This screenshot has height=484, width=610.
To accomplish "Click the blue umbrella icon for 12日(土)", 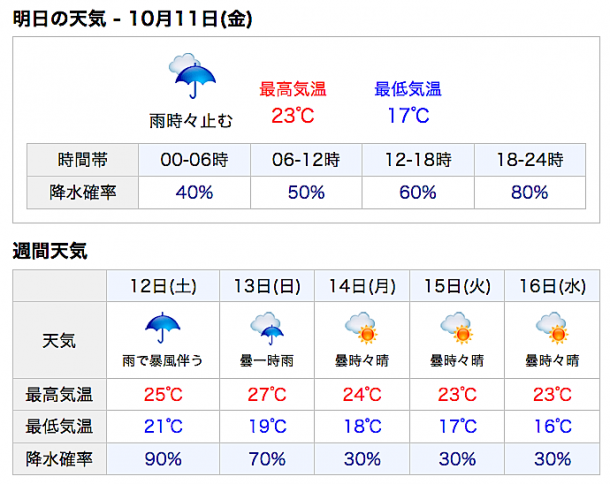I will click(163, 328).
